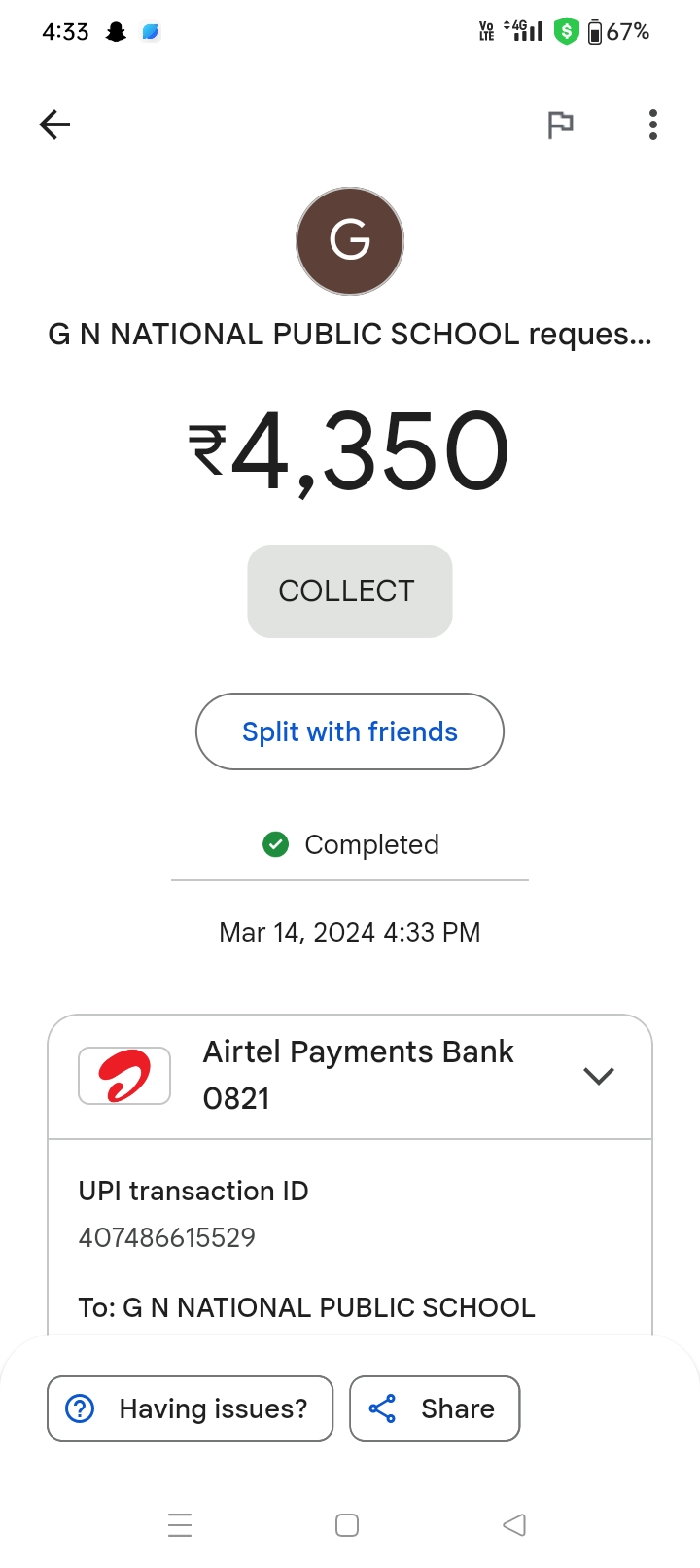This screenshot has height=1568, width=700.
Task: Open recent apps navigation button
Action: click(x=180, y=1525)
